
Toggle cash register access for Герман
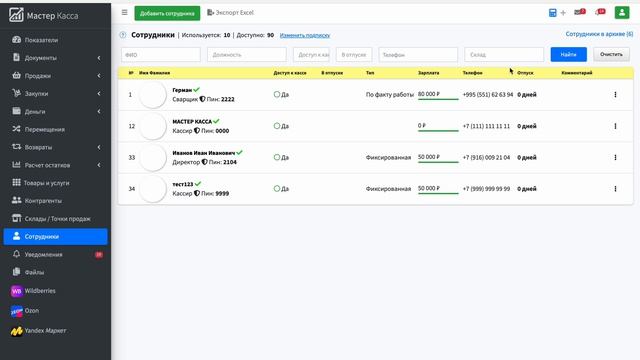277,94
